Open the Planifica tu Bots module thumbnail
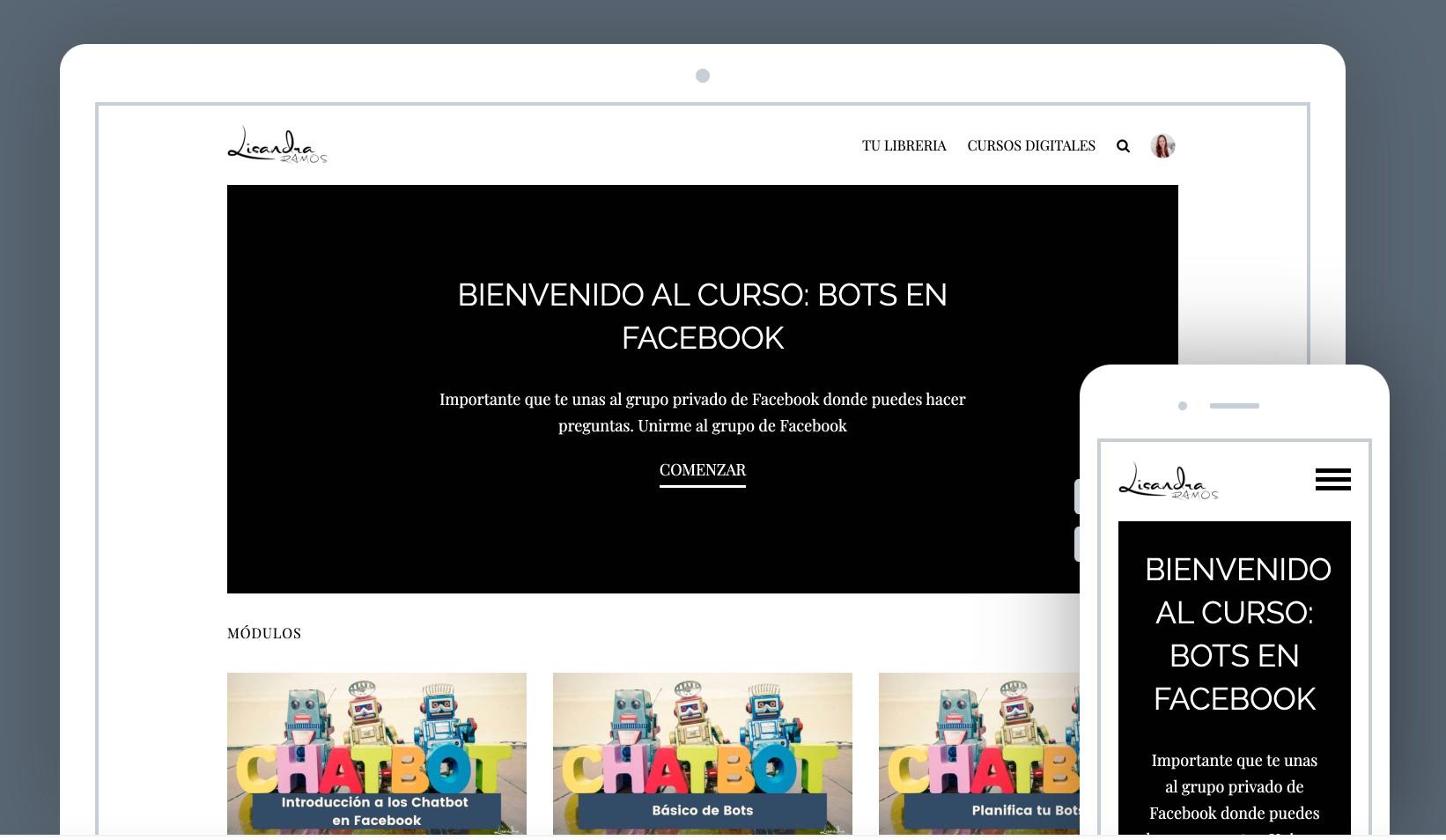This screenshot has height=840, width=1446. click(979, 754)
